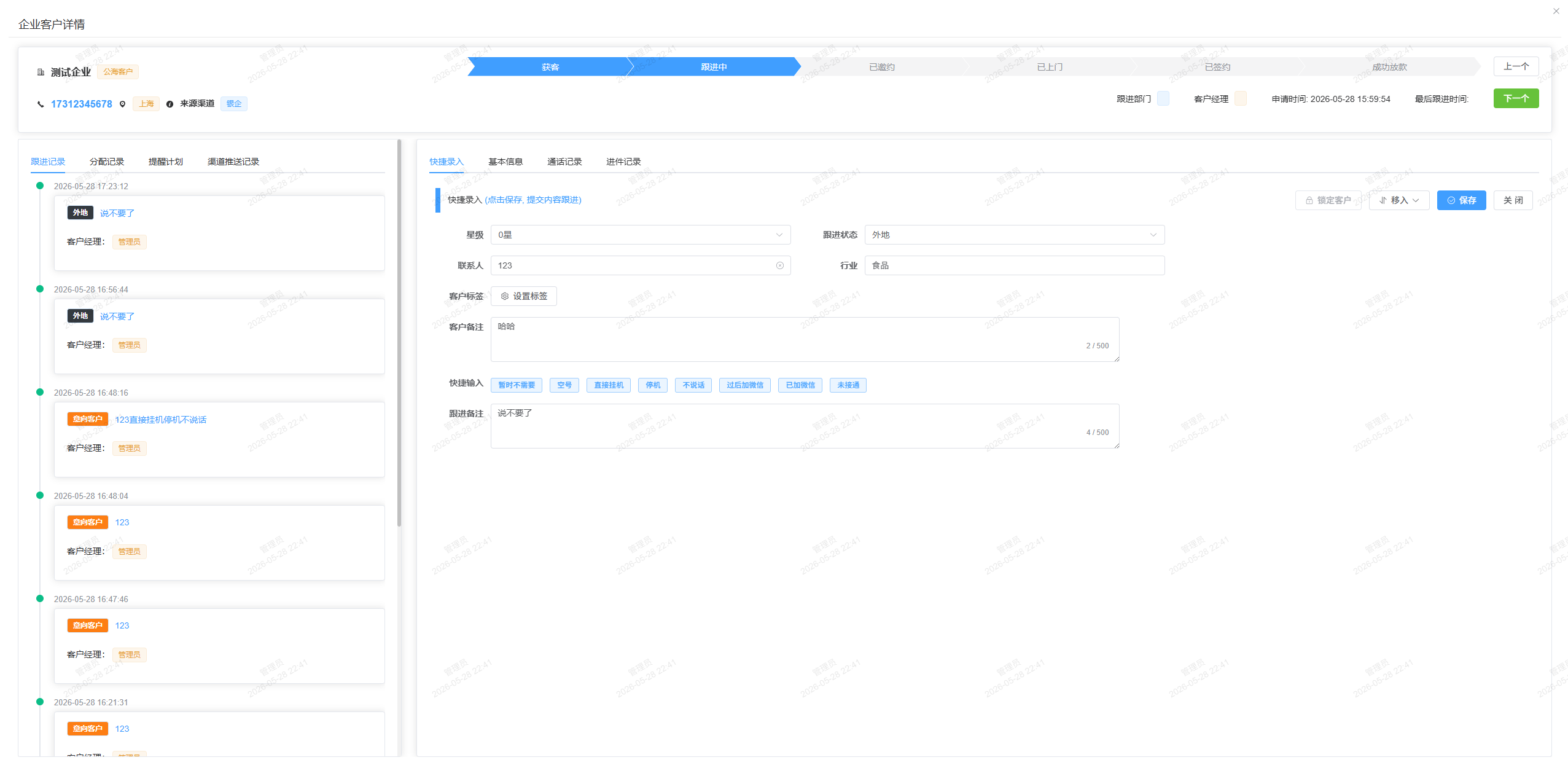
Task: Switch to the 提醒计划 tab
Action: [x=166, y=162]
